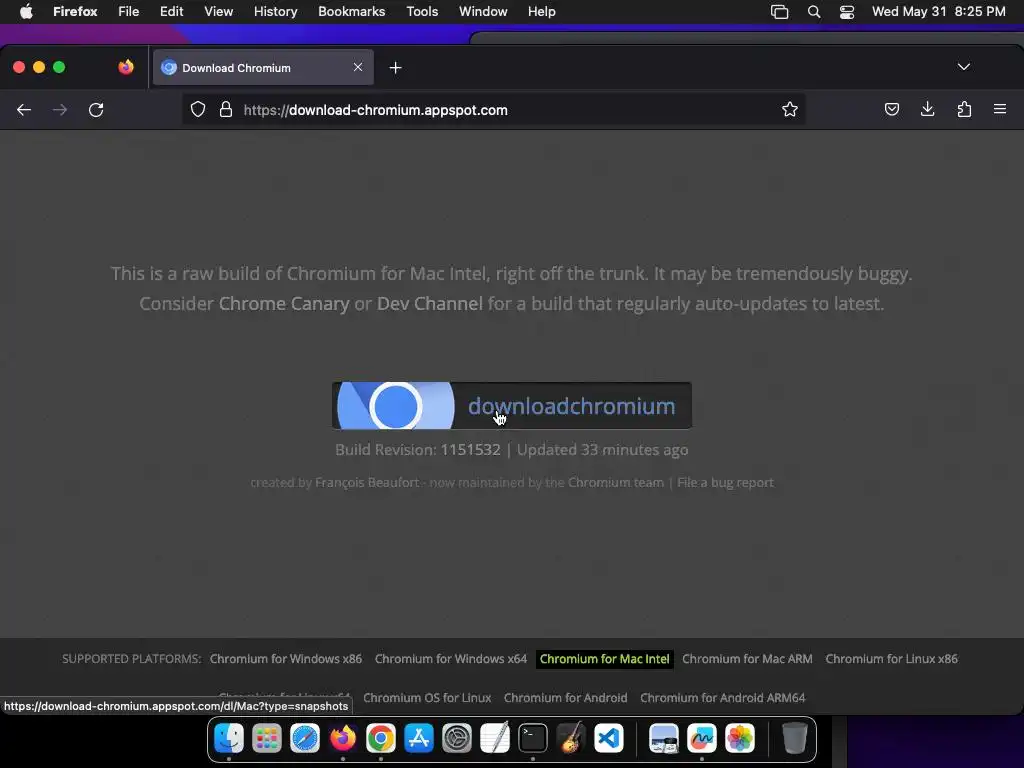This screenshot has width=1024, height=768.
Task: Click the File a bug report link
Action: click(x=725, y=483)
